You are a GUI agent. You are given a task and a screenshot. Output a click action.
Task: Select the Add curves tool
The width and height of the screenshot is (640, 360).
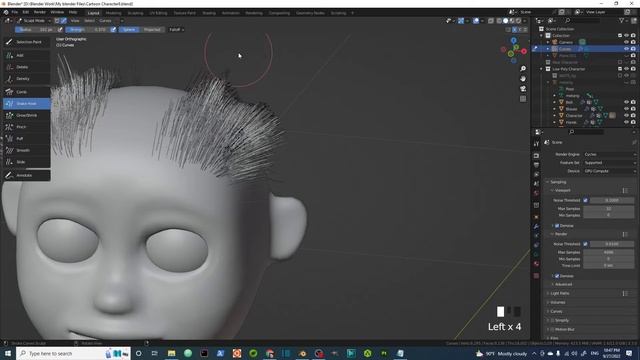(27, 55)
